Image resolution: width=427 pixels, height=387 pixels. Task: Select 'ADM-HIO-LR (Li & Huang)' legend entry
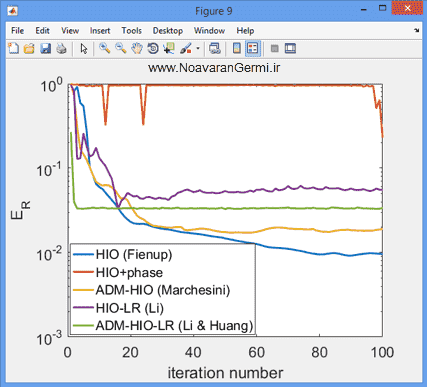[x=174, y=326]
